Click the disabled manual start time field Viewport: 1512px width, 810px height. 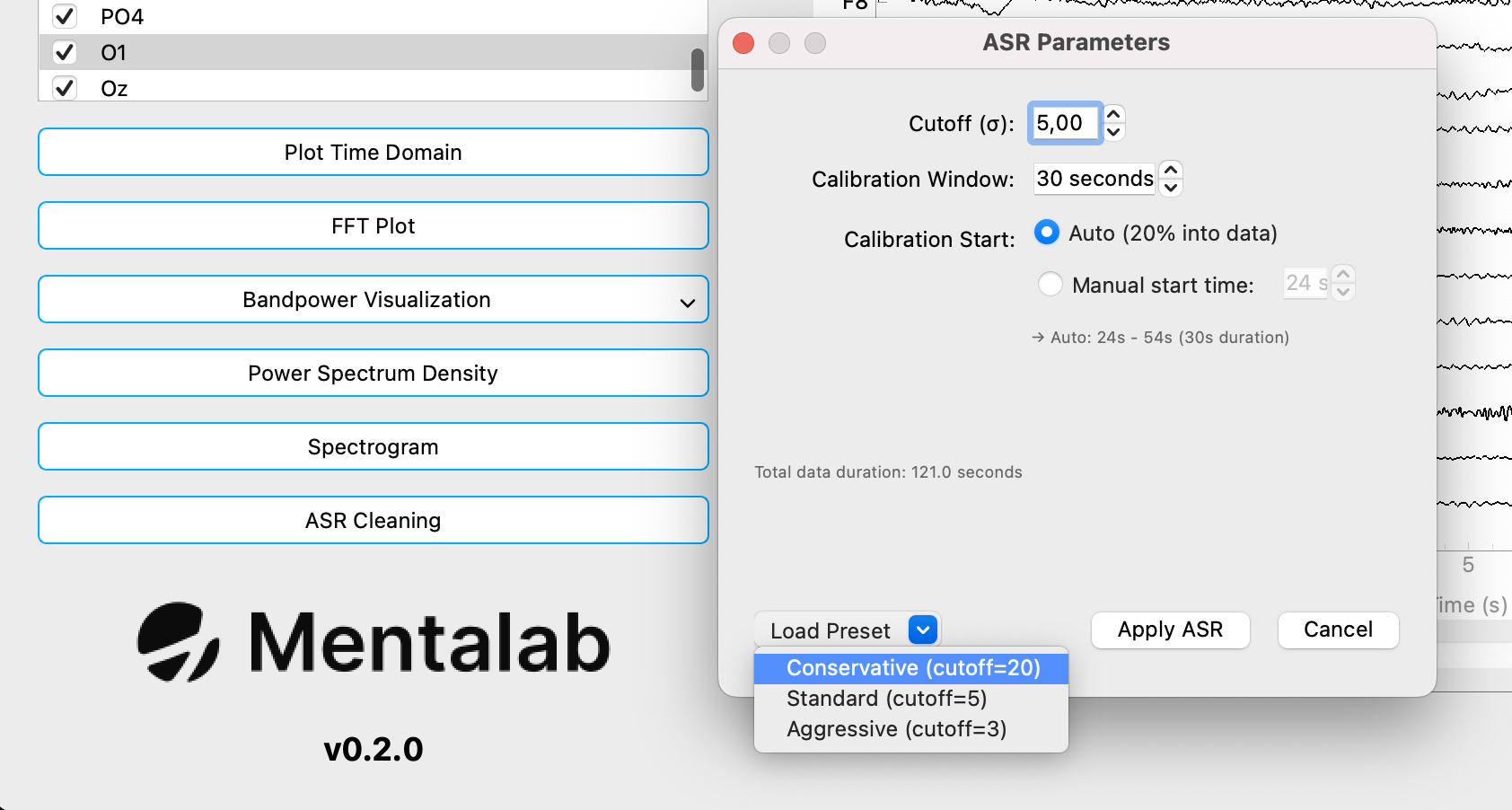click(x=1306, y=283)
